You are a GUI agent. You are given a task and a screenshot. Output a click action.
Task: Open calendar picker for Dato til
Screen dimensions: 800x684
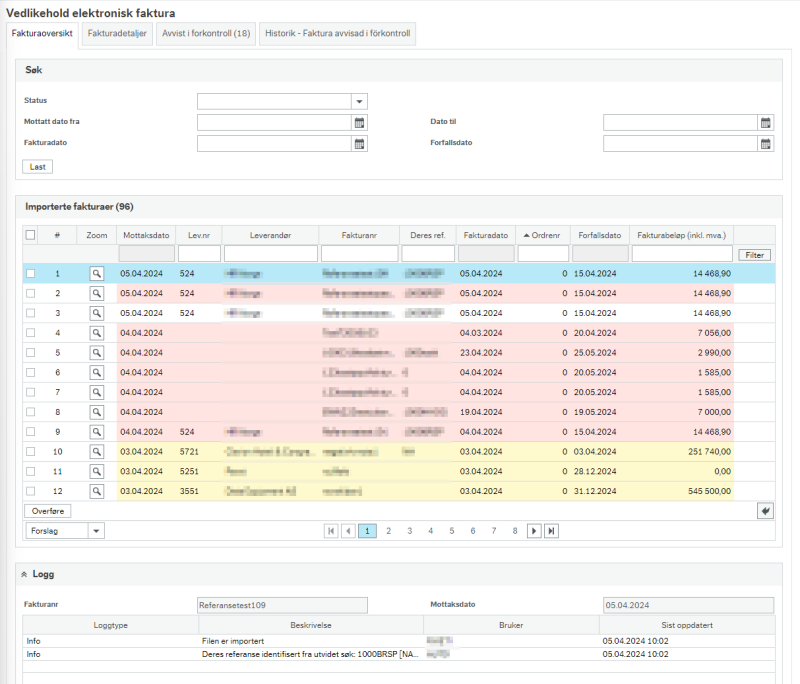coord(766,122)
